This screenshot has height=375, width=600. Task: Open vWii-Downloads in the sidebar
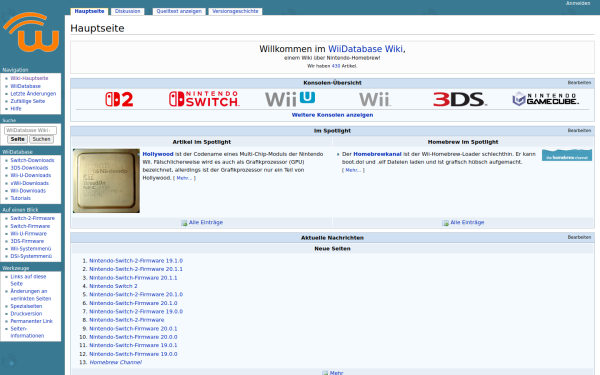coord(29,183)
